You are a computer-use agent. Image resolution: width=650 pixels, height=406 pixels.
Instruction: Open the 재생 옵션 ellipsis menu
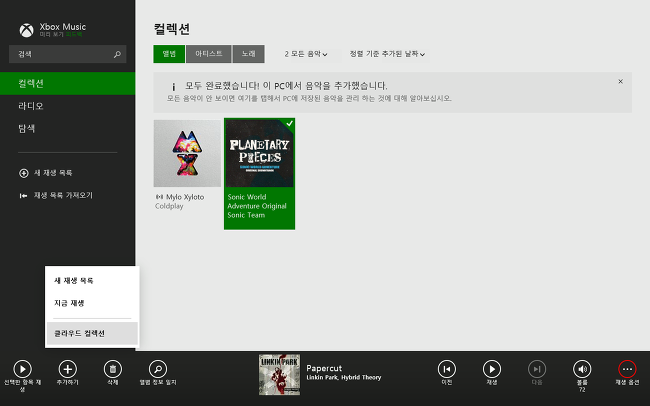coord(627,369)
